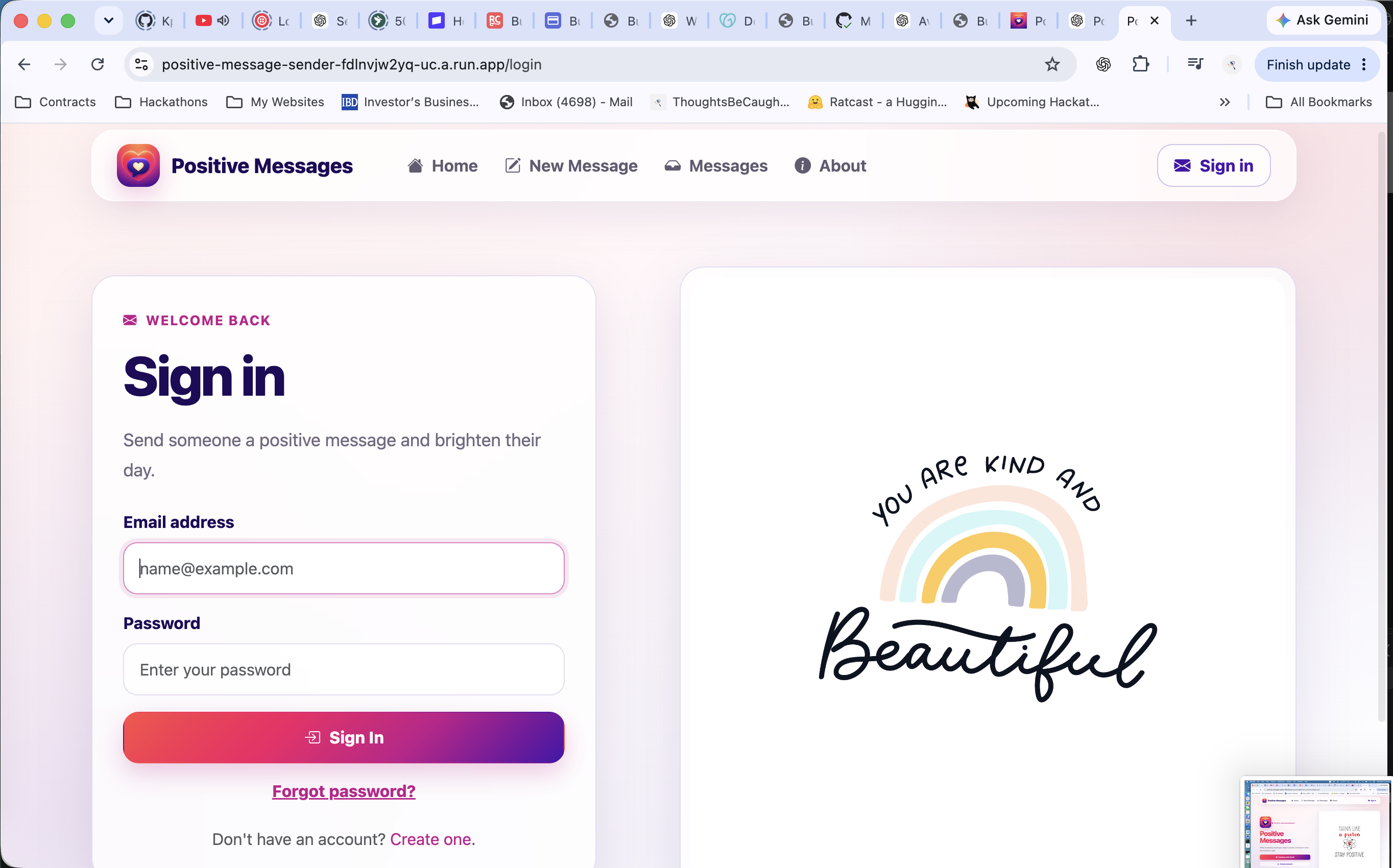Open the All Bookmarks folder
Viewport: 1393px width, 868px height.
click(x=1318, y=102)
